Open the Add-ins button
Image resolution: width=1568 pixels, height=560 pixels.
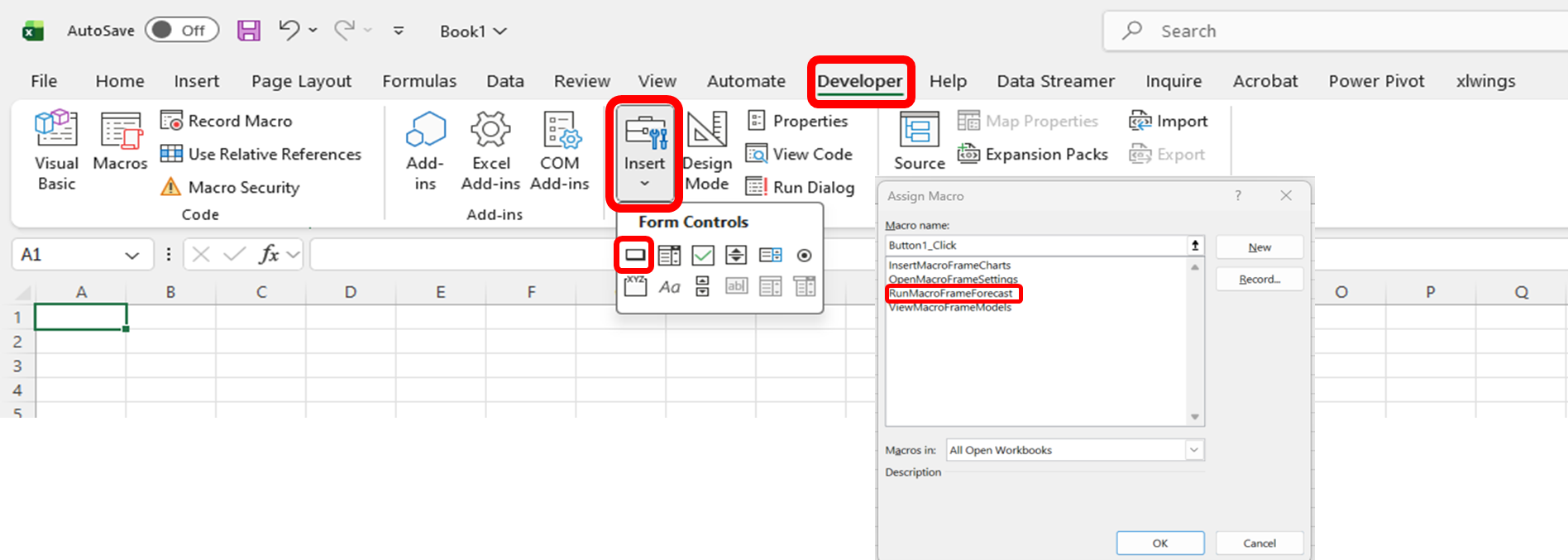[x=425, y=151]
